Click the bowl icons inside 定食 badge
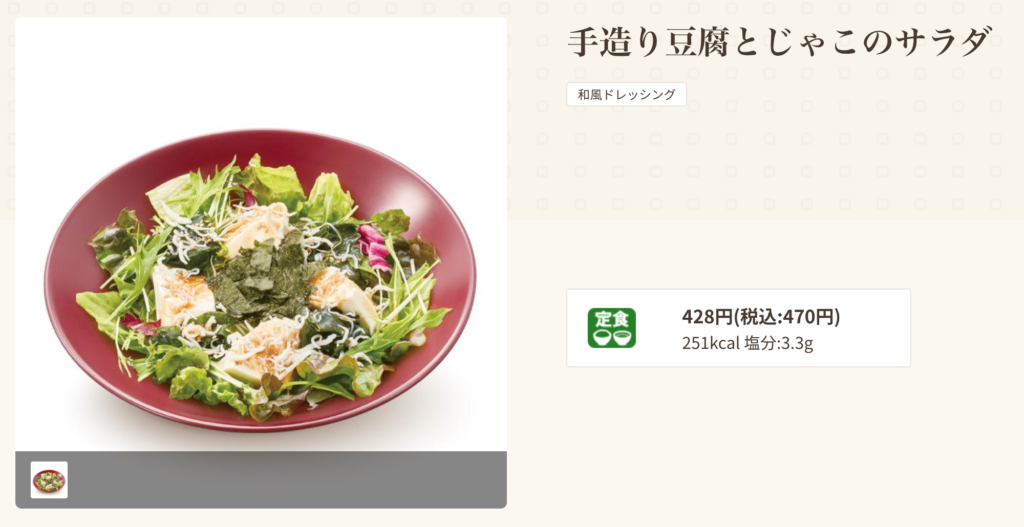This screenshot has height=527, width=1024. click(611, 337)
